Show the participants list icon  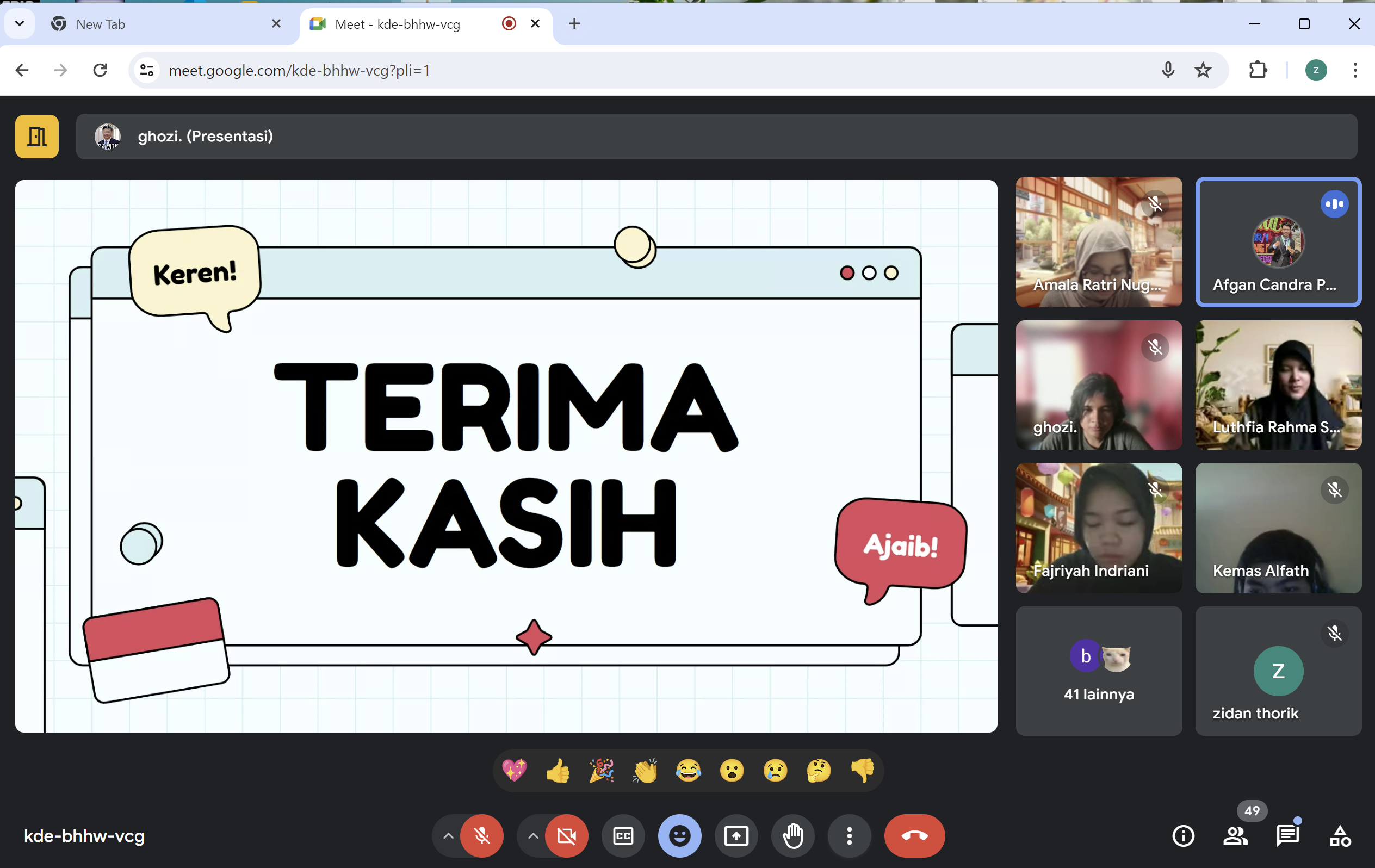1235,836
